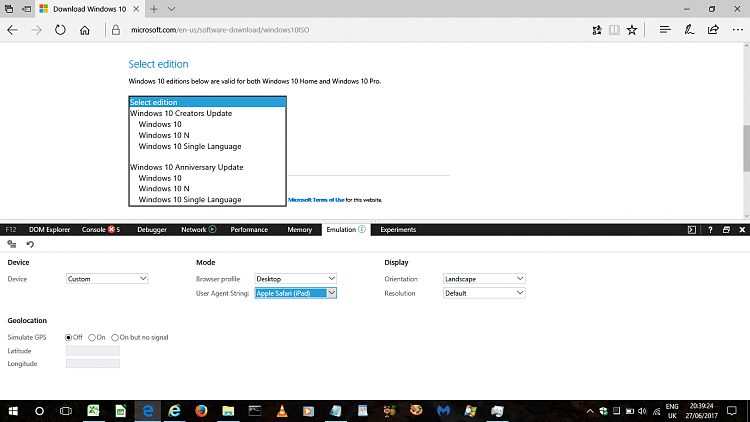Image resolution: width=750 pixels, height=422 pixels.
Task: Click the address bar URL
Action: tap(220, 30)
